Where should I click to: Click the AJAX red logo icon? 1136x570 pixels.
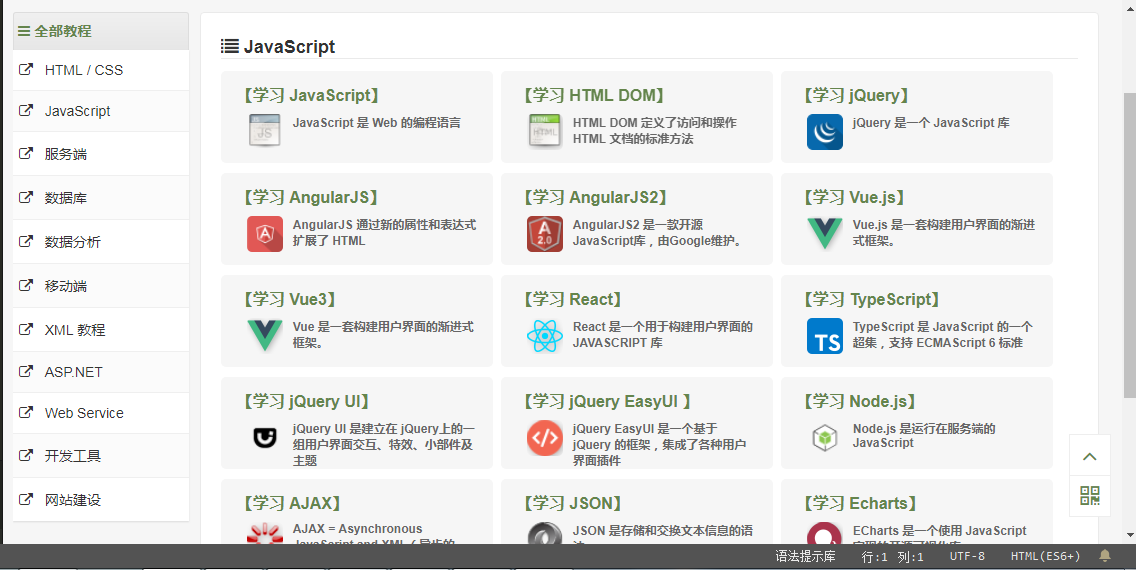264,533
